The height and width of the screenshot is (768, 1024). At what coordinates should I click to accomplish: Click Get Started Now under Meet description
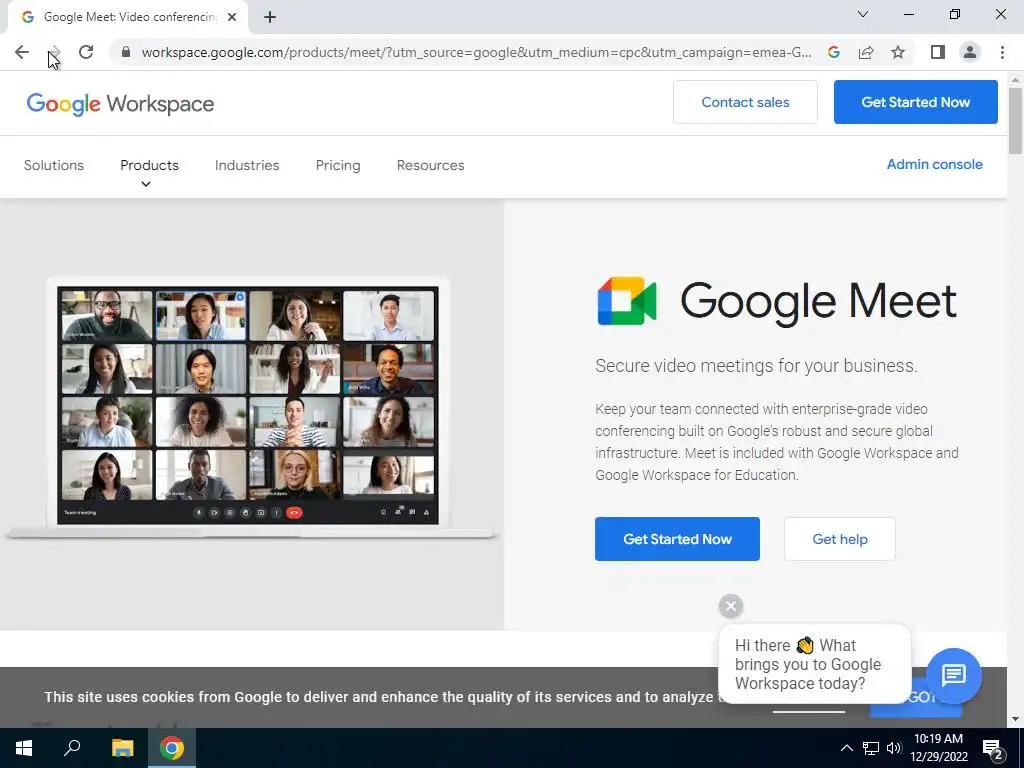point(677,539)
